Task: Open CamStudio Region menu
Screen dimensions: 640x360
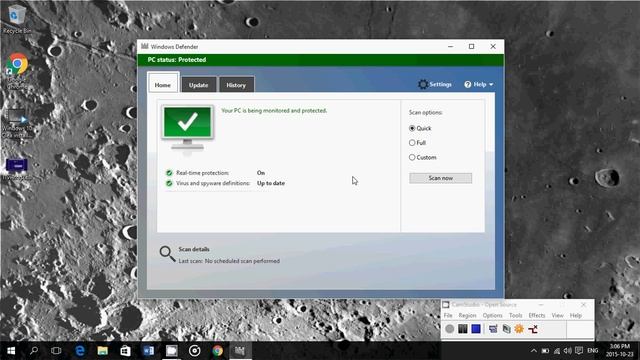Action: pyautogui.click(x=467, y=316)
